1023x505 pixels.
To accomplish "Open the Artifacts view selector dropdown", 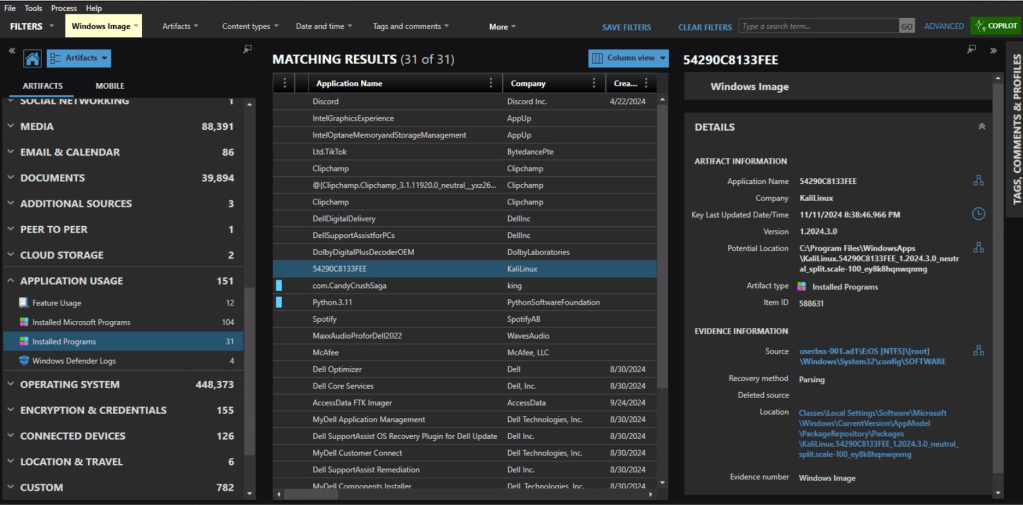I will point(78,59).
